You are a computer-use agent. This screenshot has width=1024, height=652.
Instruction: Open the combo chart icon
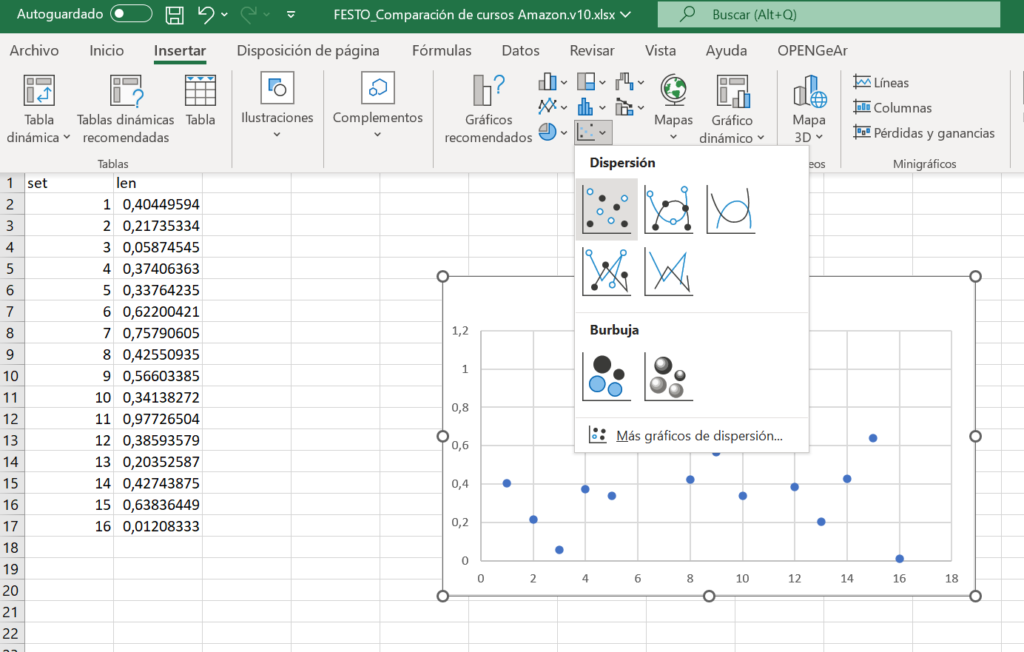click(x=624, y=106)
